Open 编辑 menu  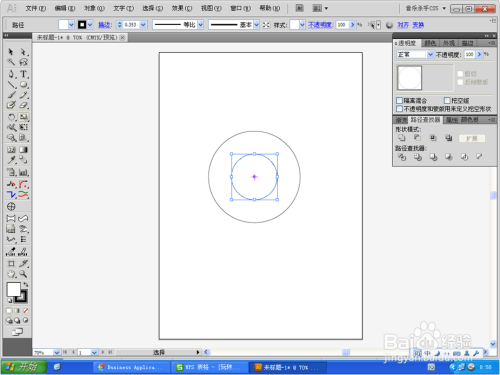coord(65,8)
